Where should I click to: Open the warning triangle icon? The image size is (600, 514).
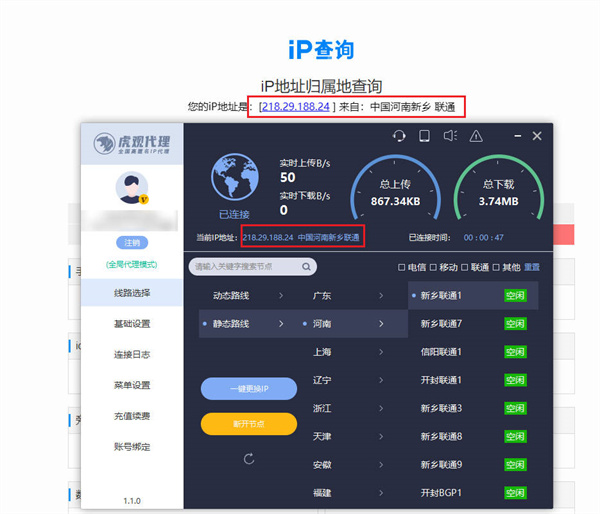coord(476,136)
